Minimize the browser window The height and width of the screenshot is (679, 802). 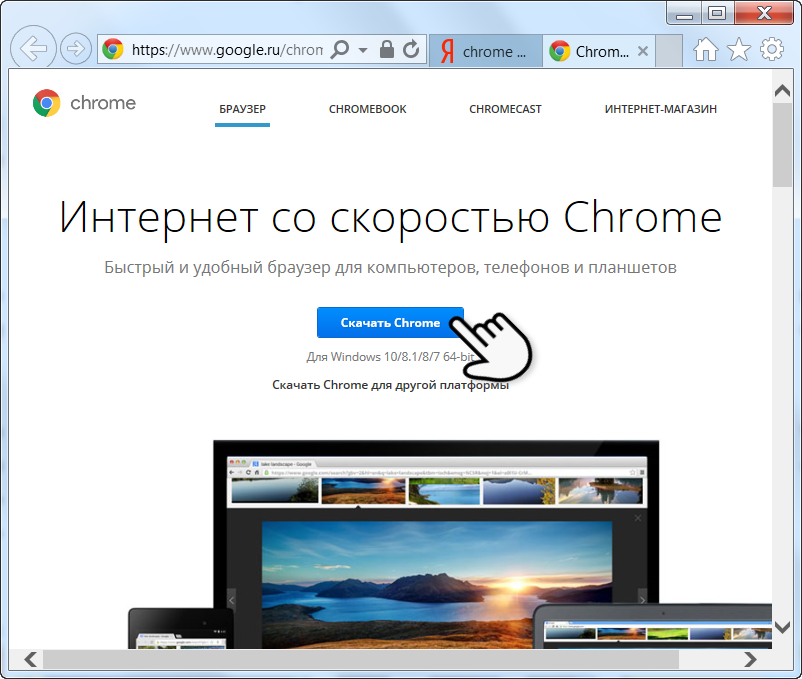point(684,13)
